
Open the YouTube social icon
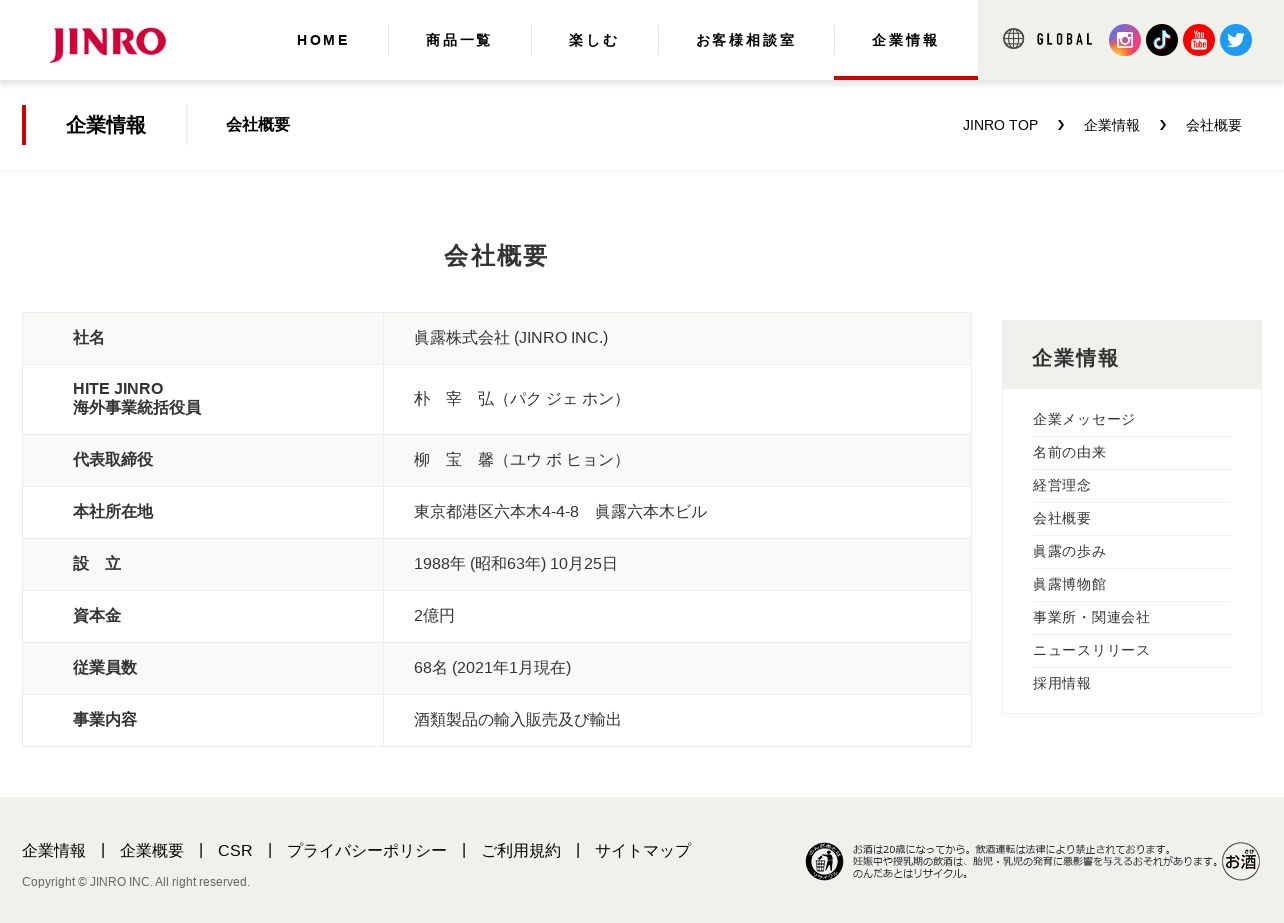click(x=1199, y=40)
